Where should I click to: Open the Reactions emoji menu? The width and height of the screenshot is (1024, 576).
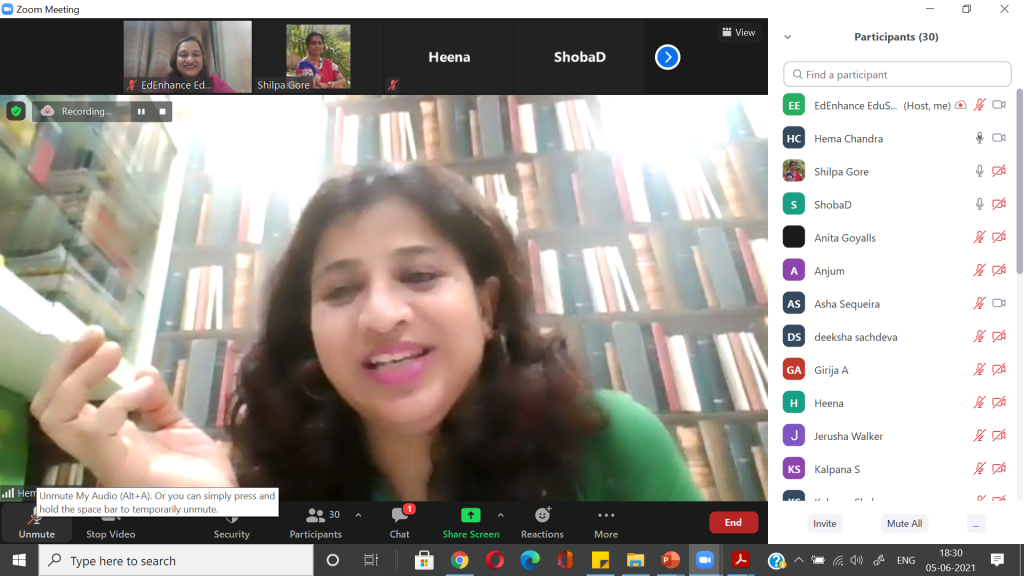[x=542, y=516]
